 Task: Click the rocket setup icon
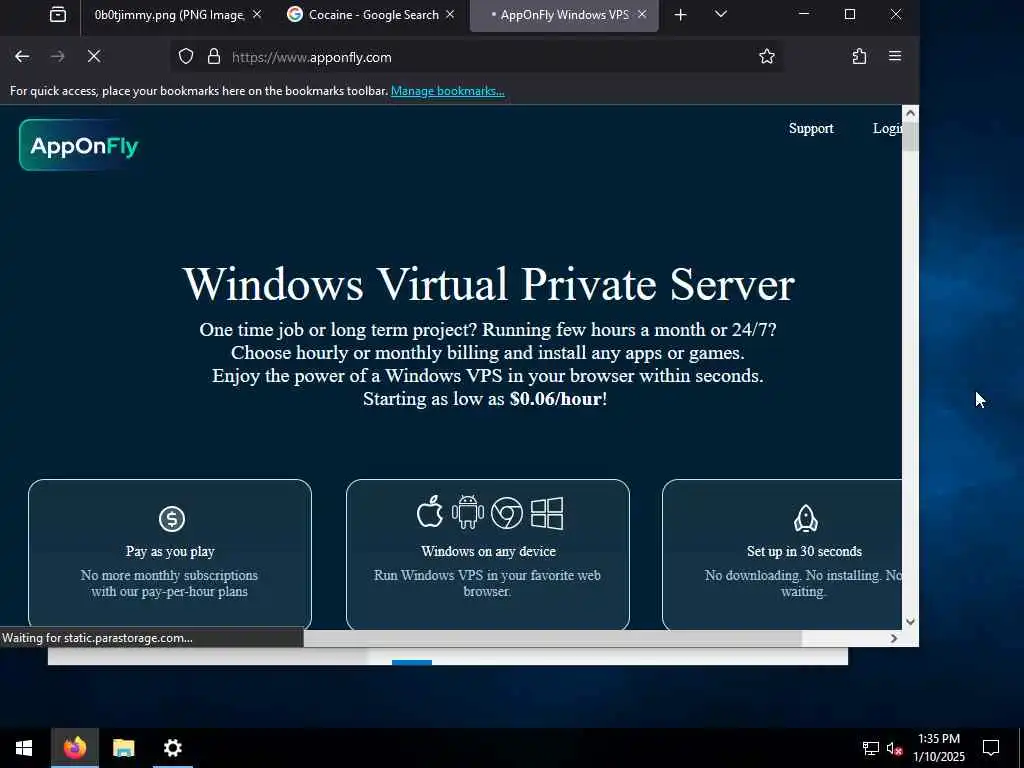click(805, 519)
